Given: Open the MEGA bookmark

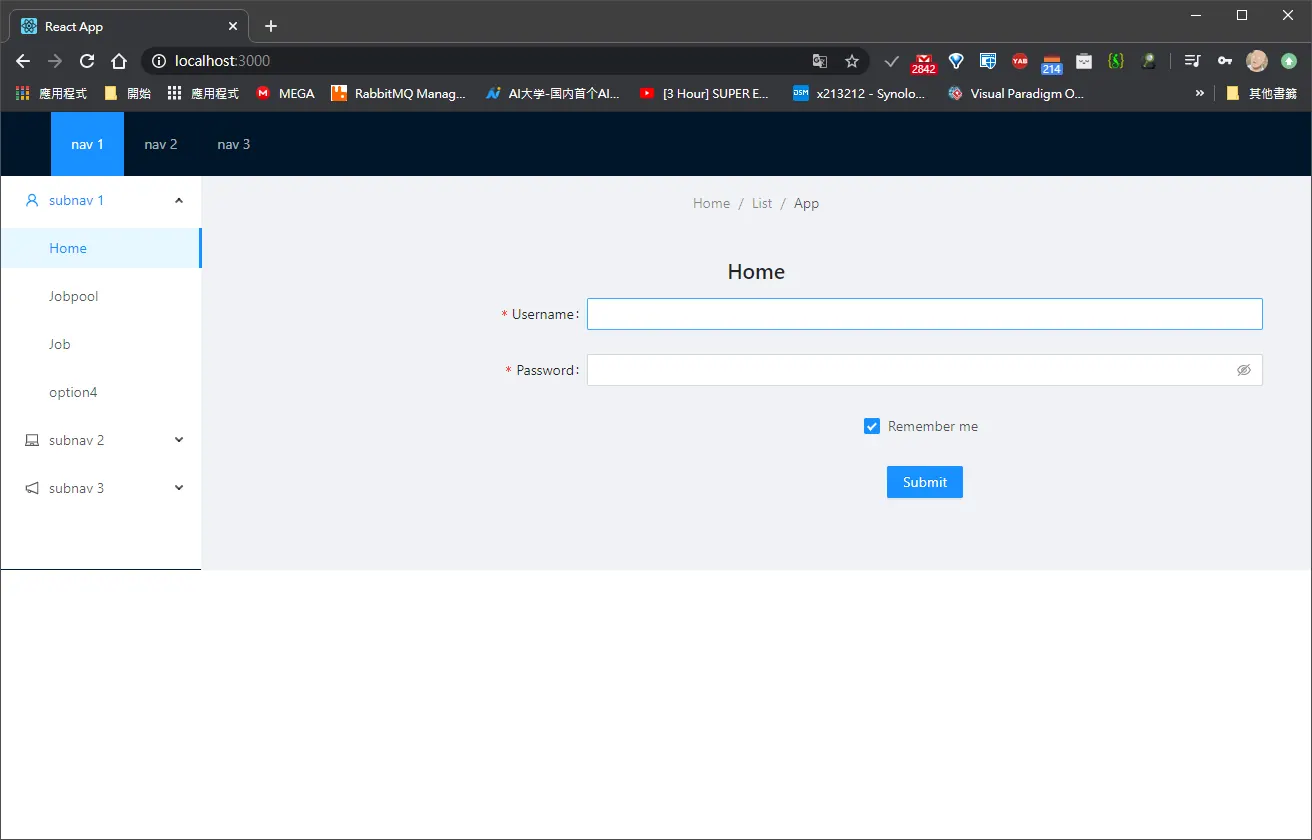Looking at the screenshot, I should coord(285,93).
